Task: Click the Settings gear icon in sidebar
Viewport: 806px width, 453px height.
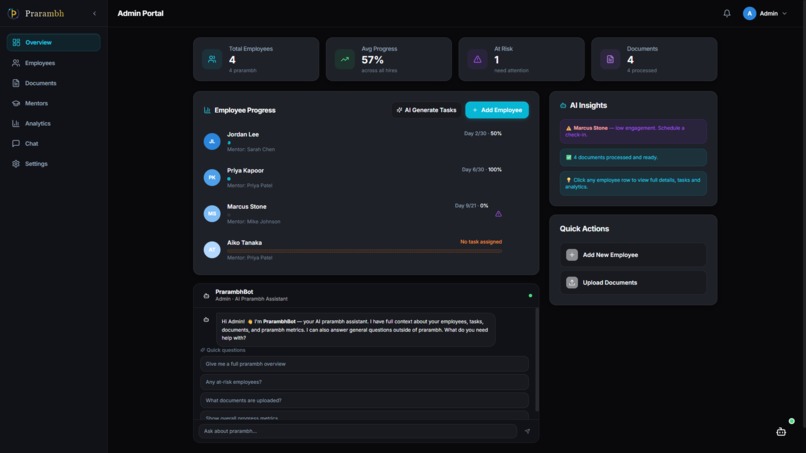Action: pyautogui.click(x=16, y=164)
